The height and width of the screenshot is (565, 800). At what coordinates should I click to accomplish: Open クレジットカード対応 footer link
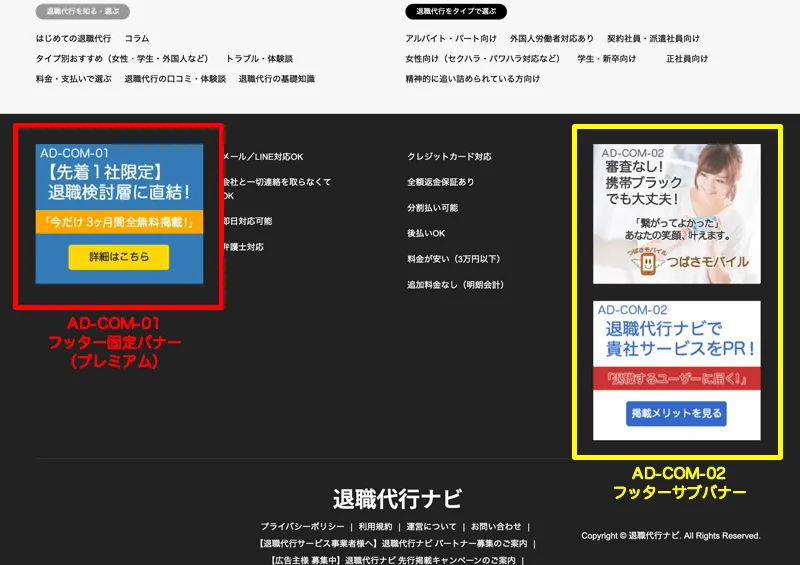tap(449, 157)
